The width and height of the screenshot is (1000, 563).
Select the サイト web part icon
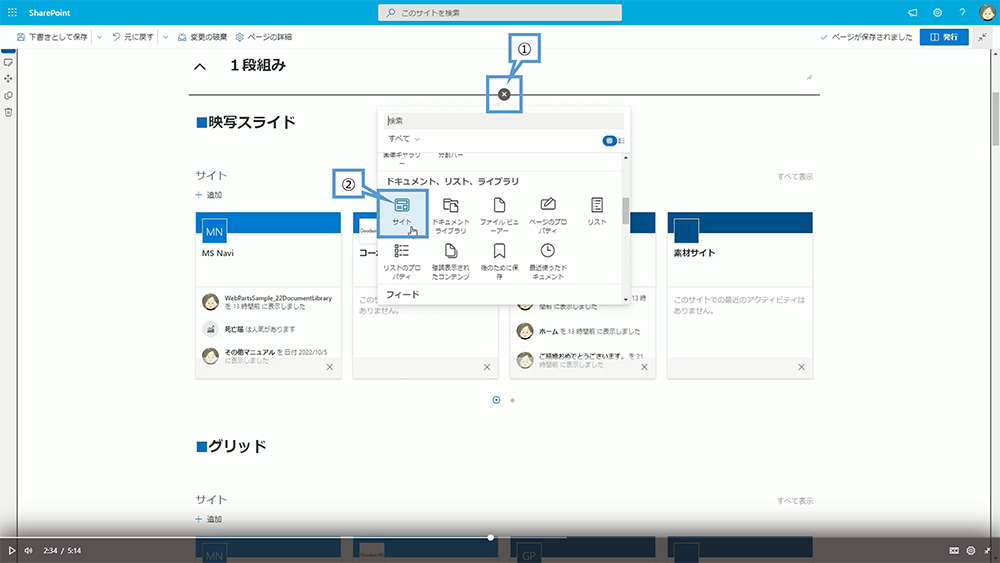[402, 205]
